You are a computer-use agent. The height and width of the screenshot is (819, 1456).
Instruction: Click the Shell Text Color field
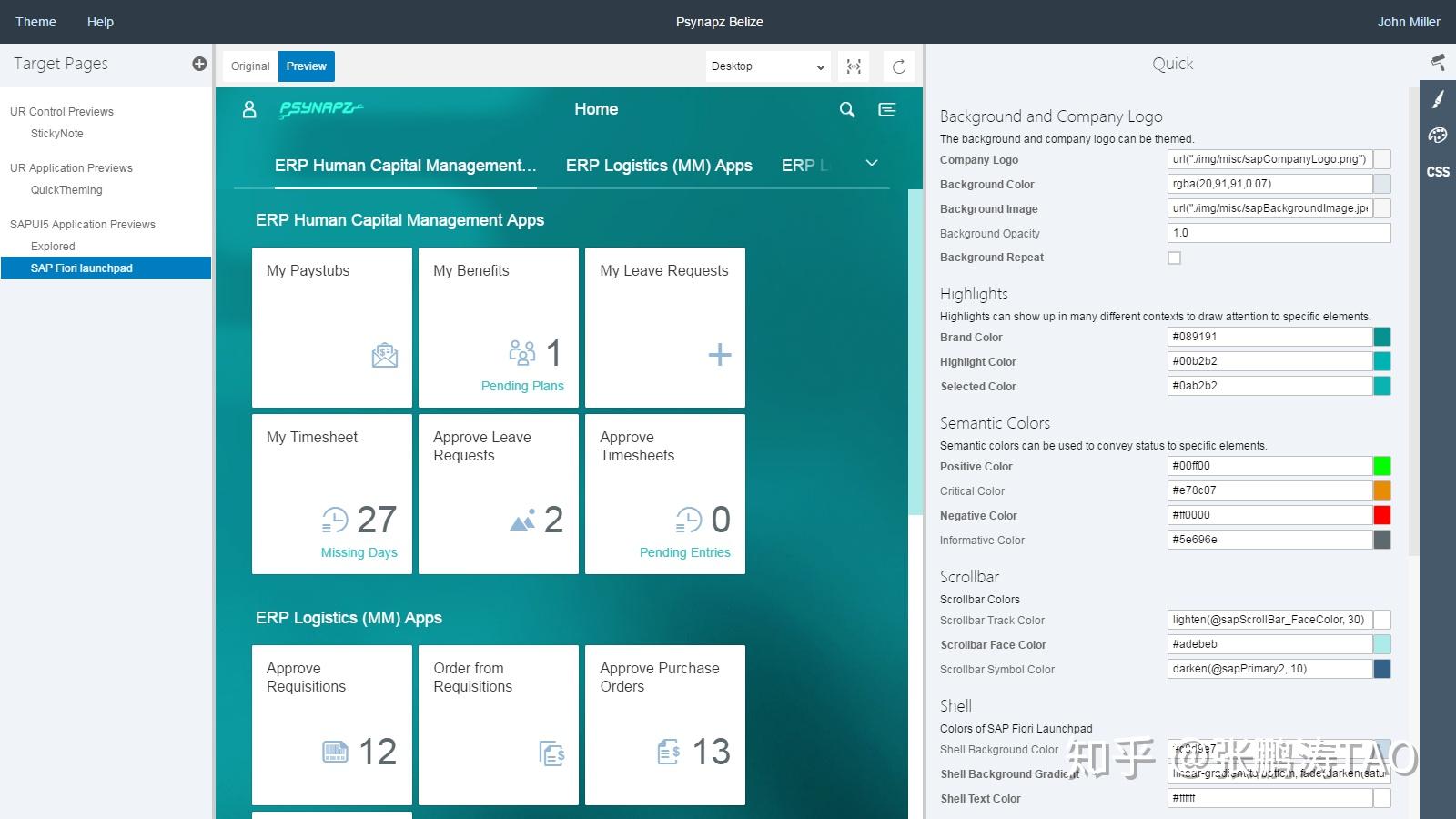click(1269, 798)
